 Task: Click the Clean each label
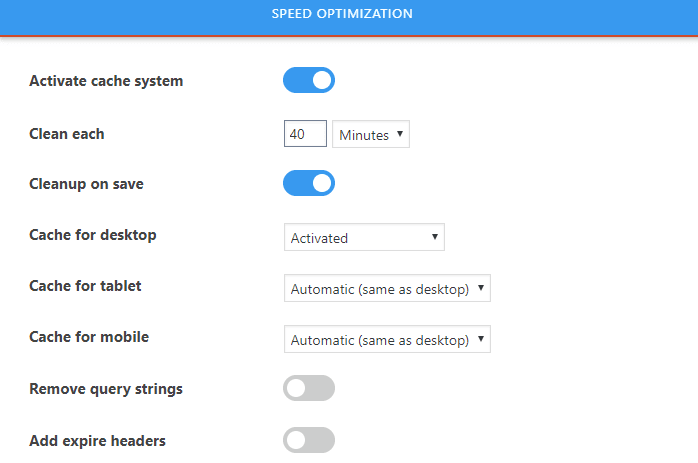coord(67,133)
